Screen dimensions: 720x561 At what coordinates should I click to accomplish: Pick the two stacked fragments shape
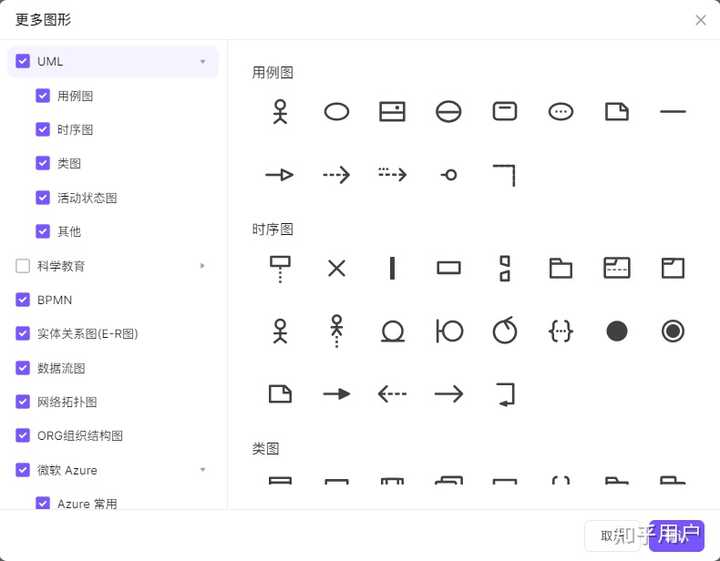505,268
